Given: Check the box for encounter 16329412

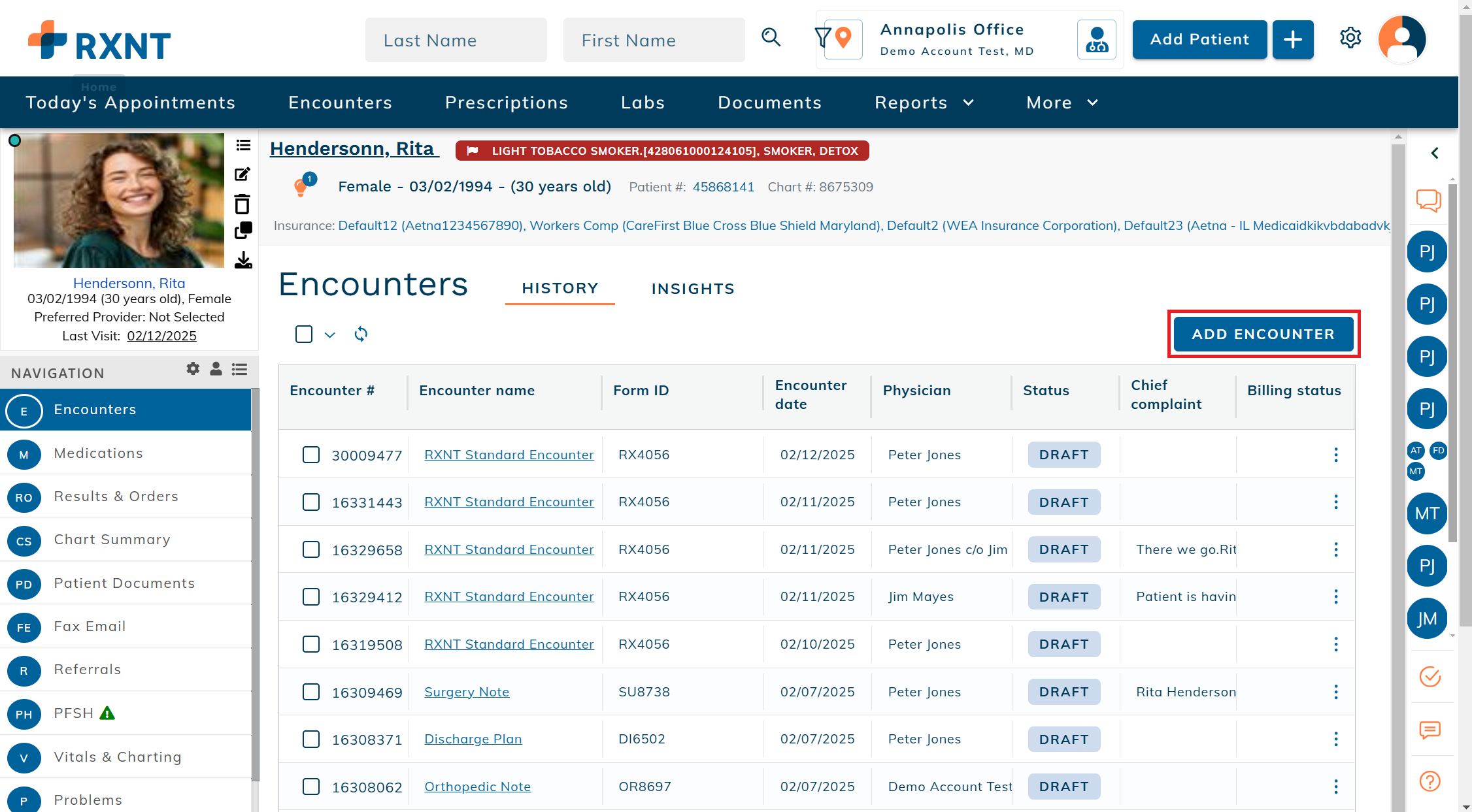Looking at the screenshot, I should (311, 597).
